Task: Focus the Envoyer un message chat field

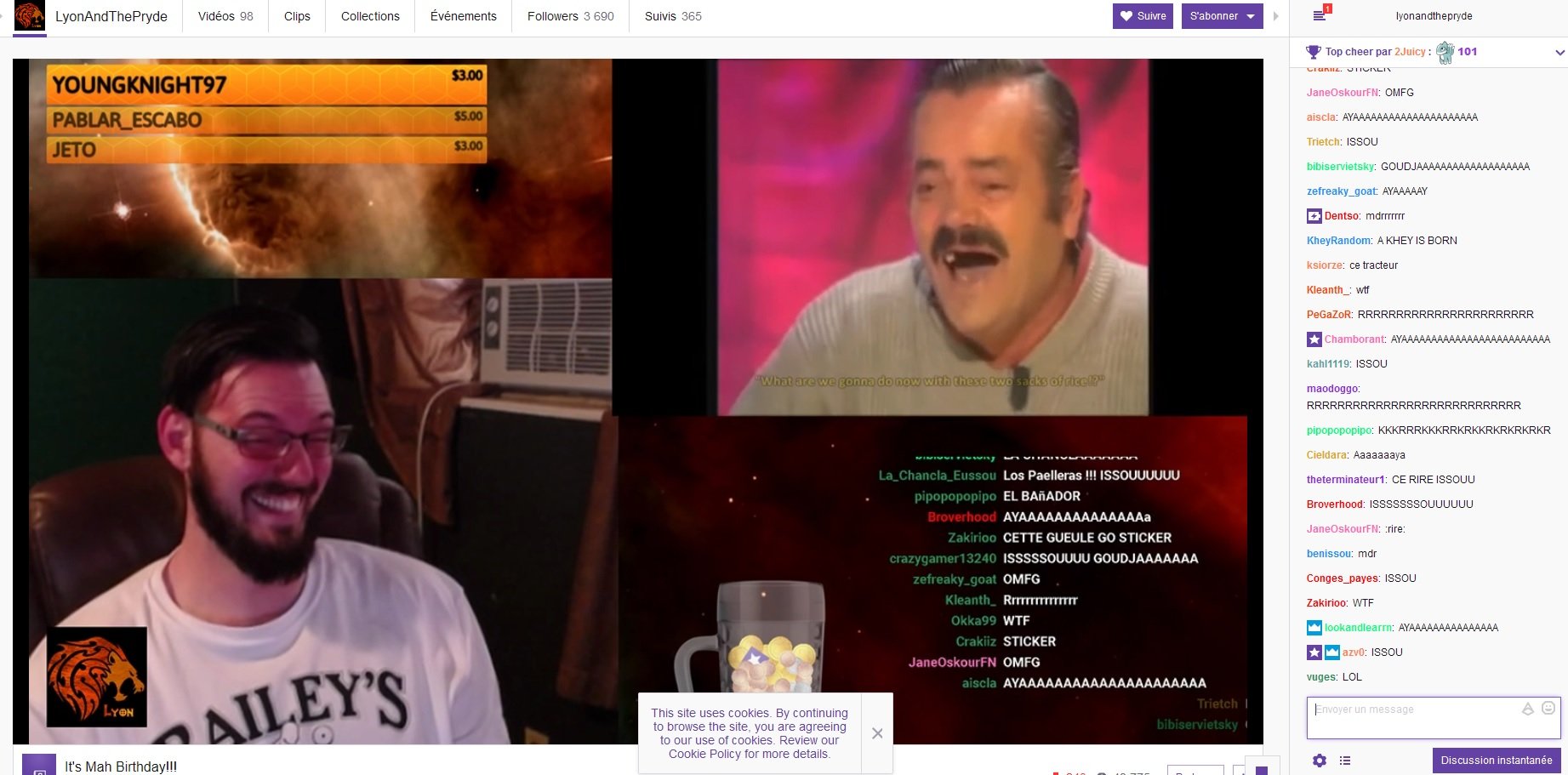Action: pos(1434,718)
